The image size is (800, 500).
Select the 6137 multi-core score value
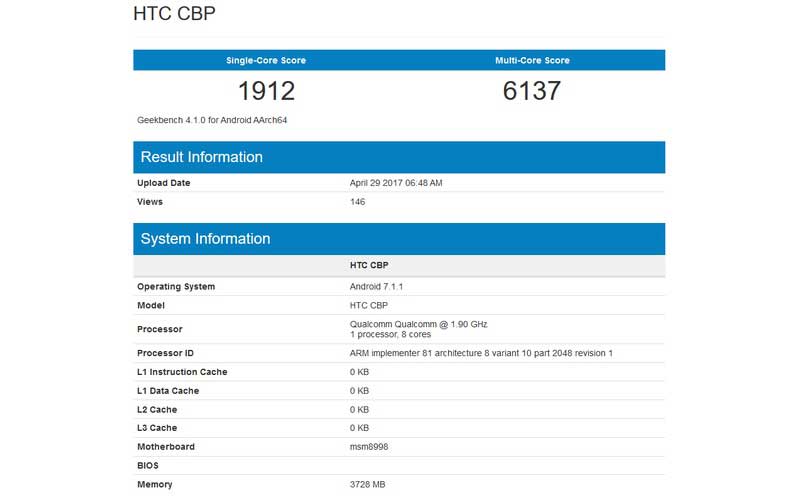click(x=532, y=91)
